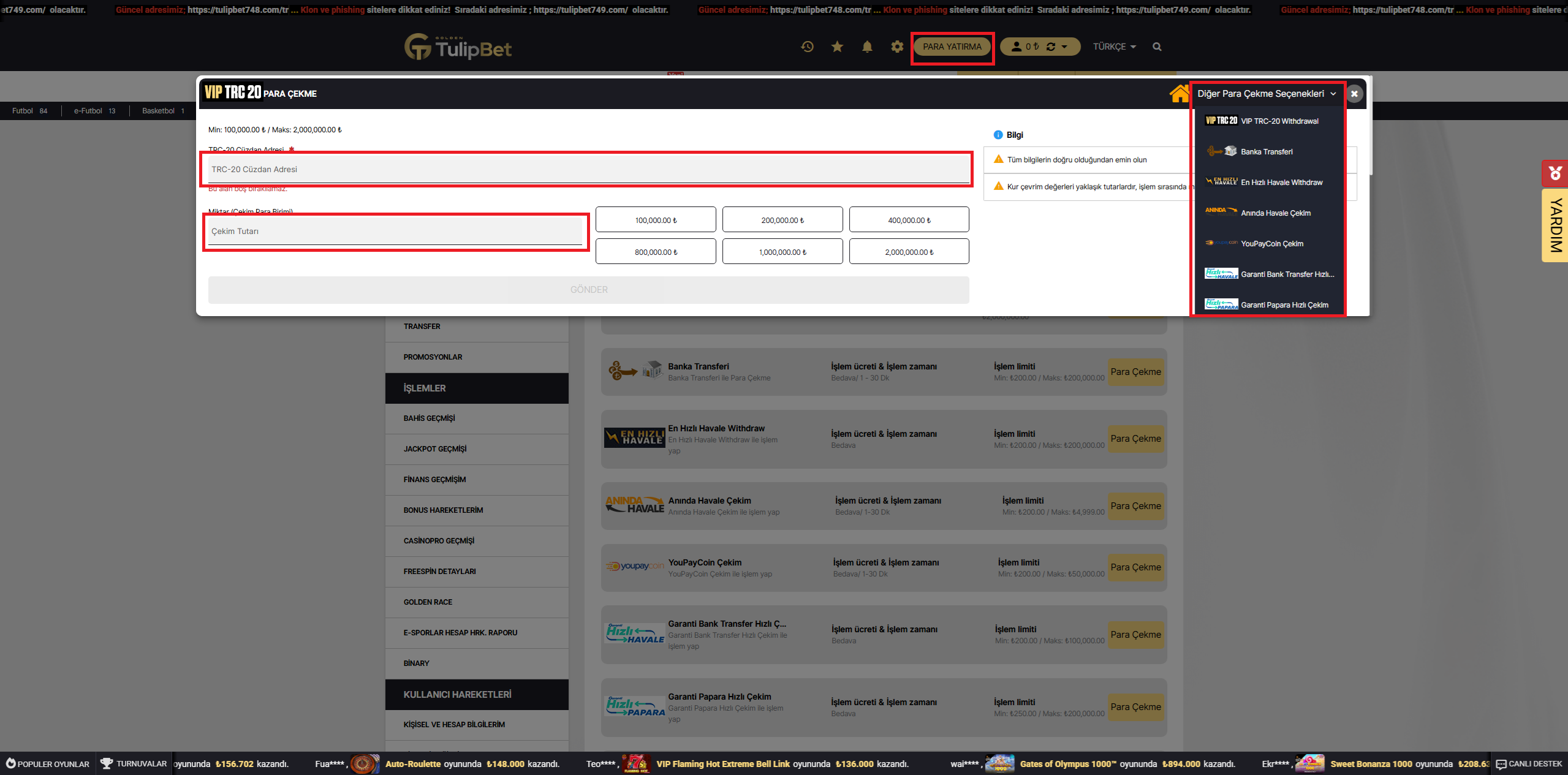Click VIP Flaming Hot Extreme thumbnail
The height and width of the screenshot is (775, 1568).
coord(636,763)
